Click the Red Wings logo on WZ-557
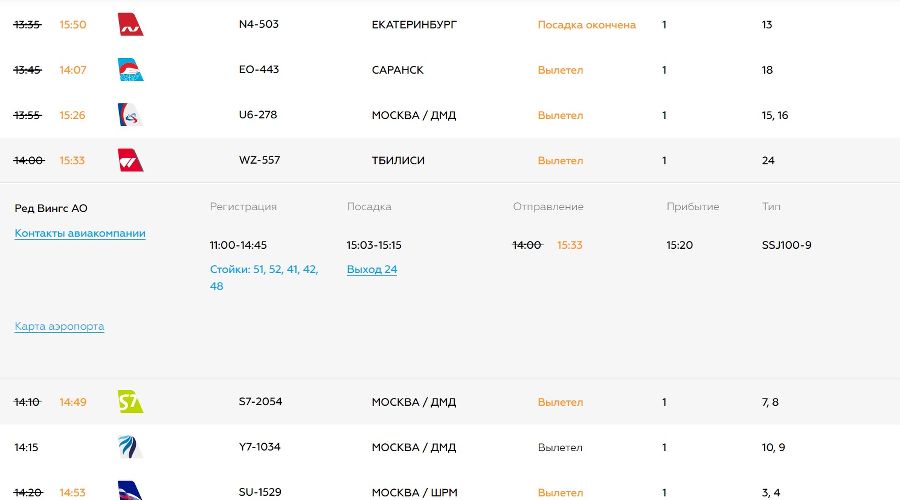 click(x=130, y=160)
